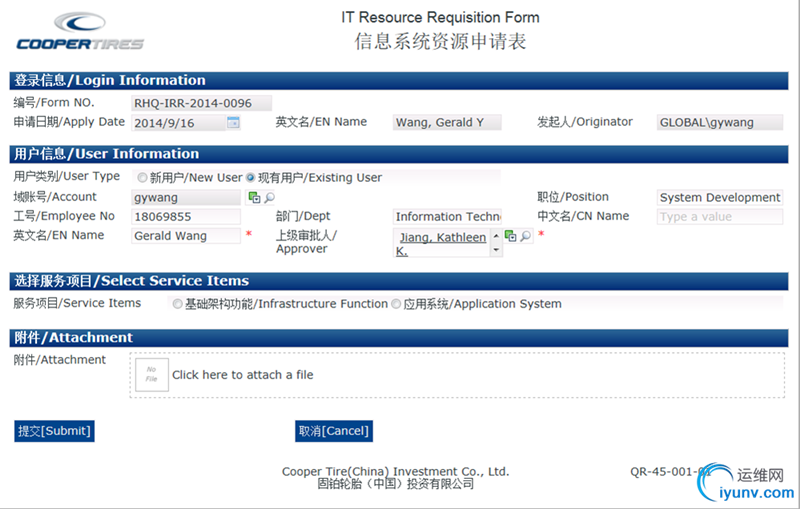Click the No File attachment icon
This screenshot has height=509, width=800.
coord(152,375)
